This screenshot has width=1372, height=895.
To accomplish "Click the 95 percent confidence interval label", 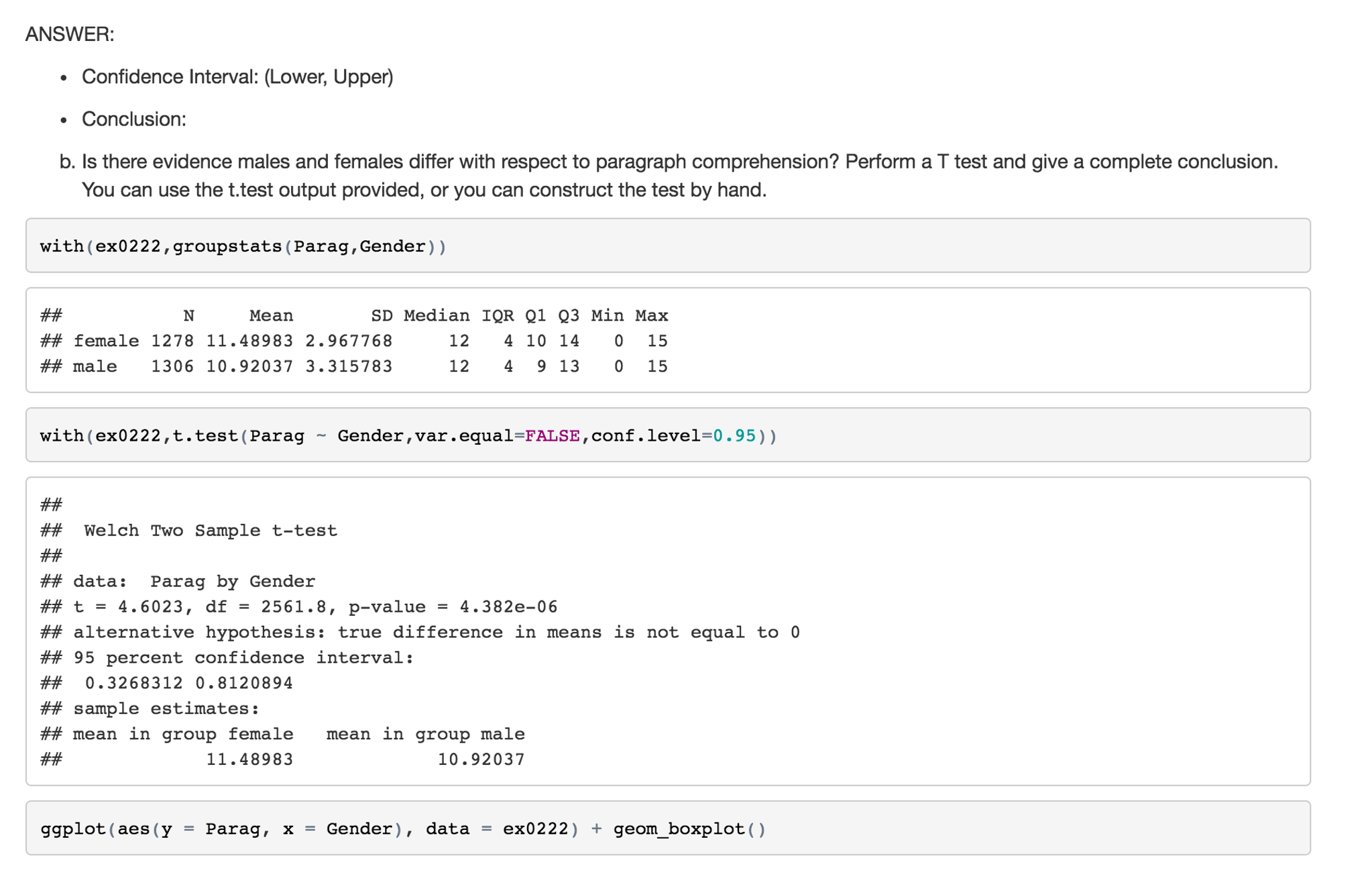I will click(x=243, y=658).
